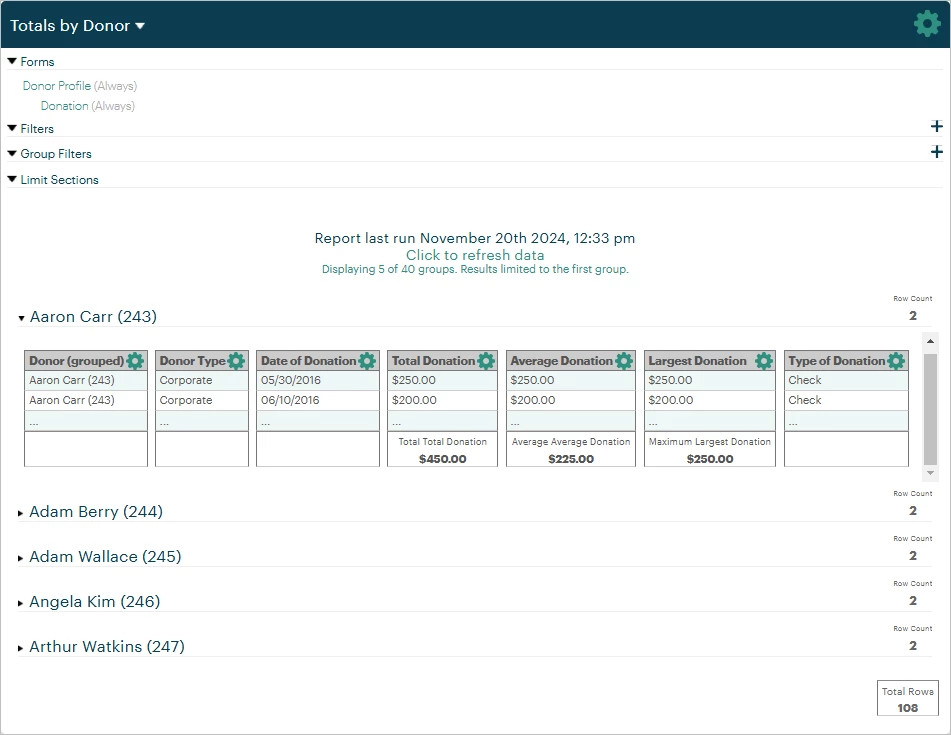Select $200.00 in Total Donation column
The image size is (951, 735).
point(442,400)
